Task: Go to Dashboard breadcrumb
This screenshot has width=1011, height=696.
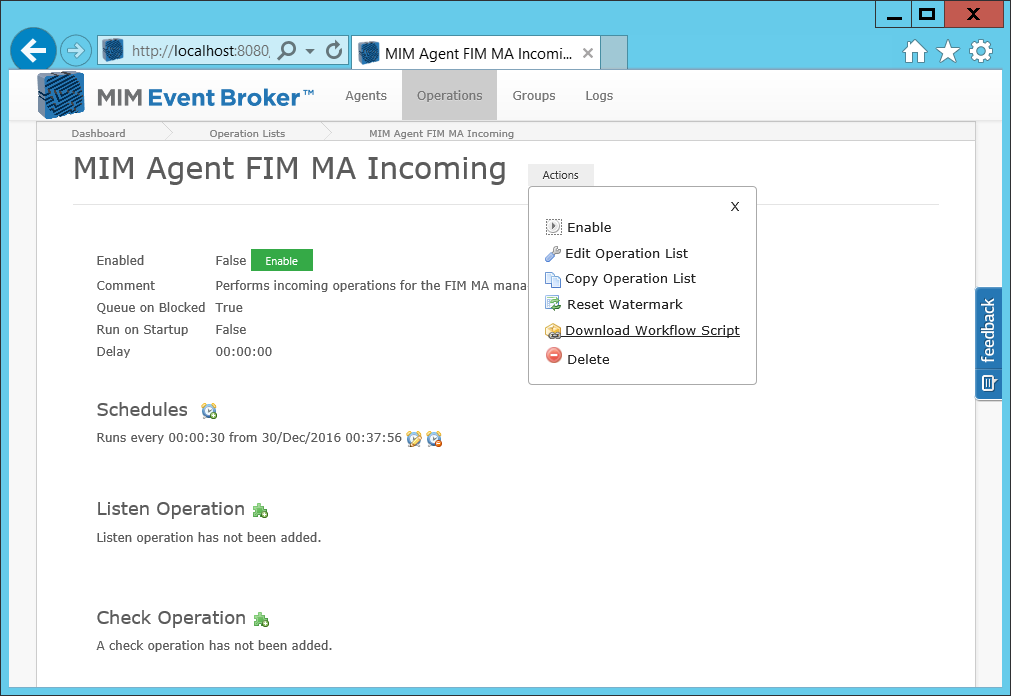Action: point(98,134)
